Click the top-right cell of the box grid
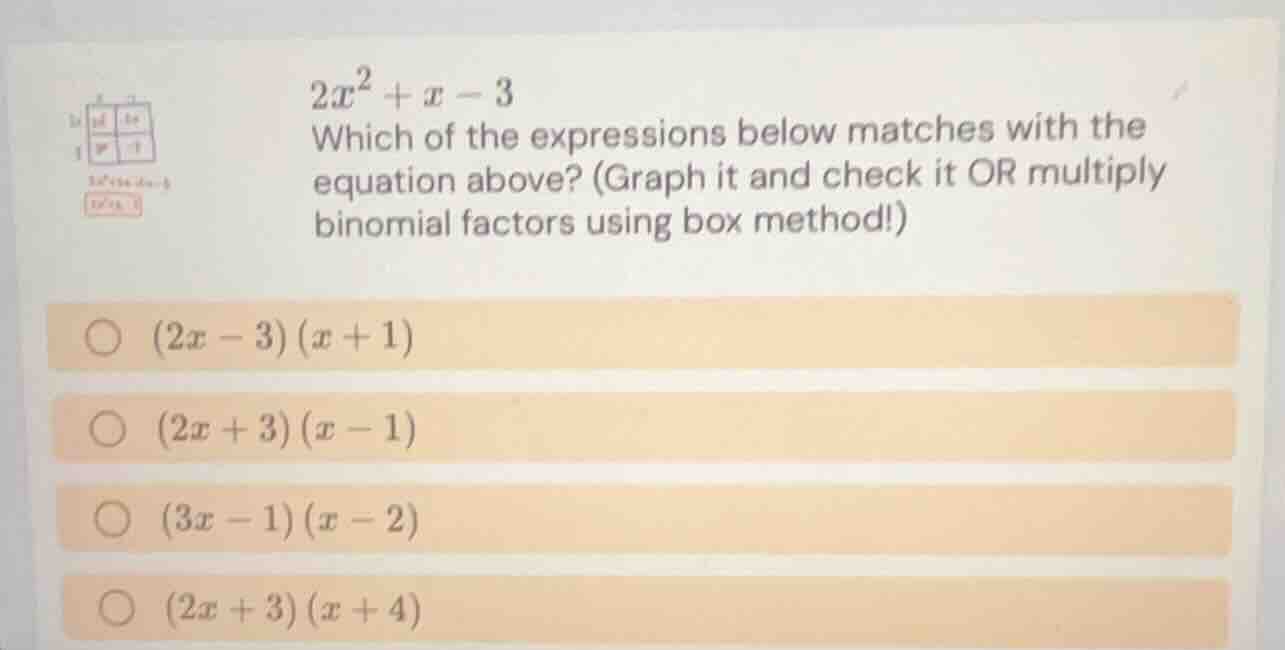 tap(137, 117)
